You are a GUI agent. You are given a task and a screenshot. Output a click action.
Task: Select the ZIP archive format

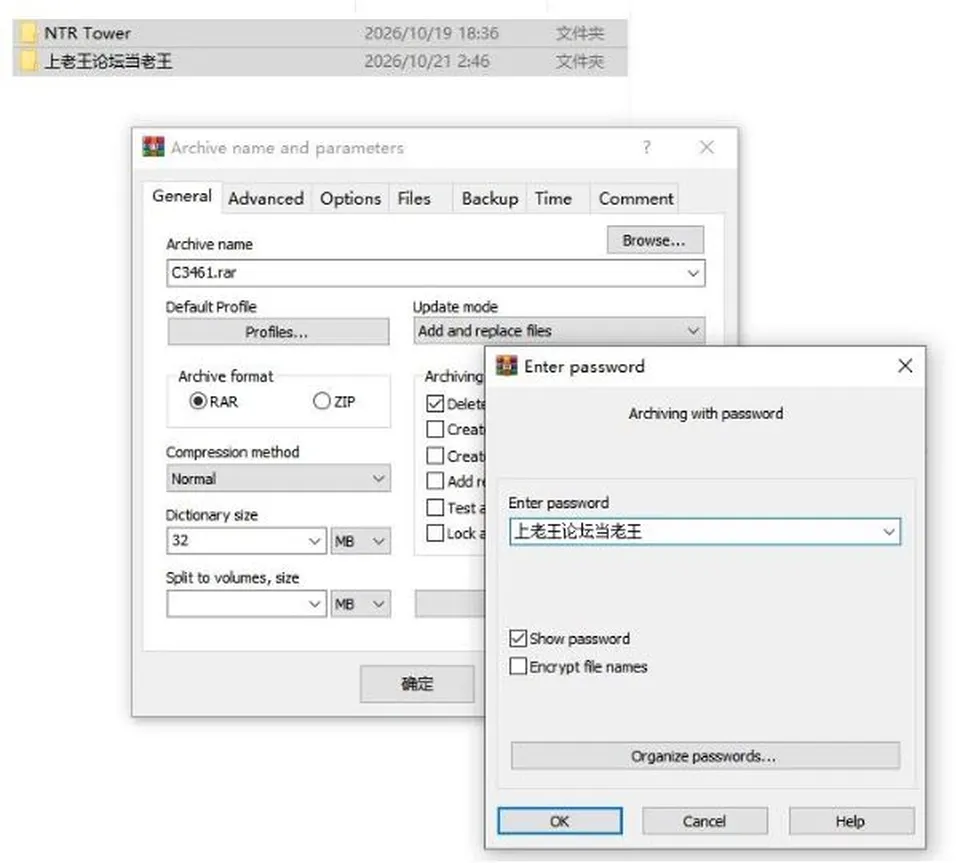point(321,401)
